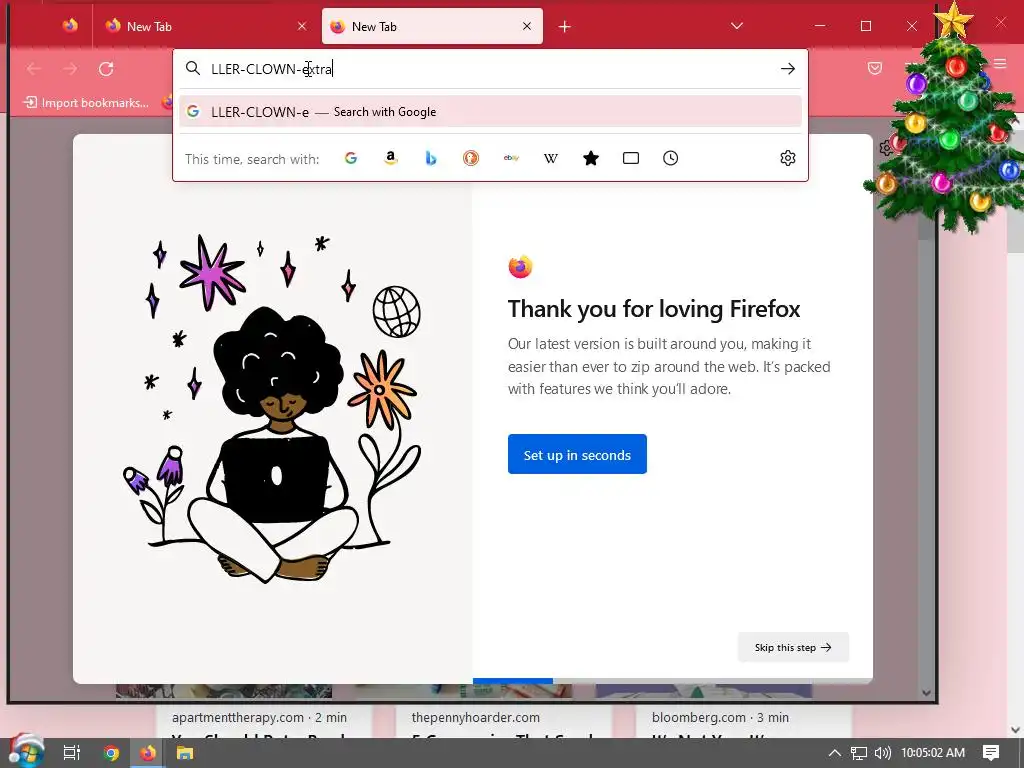Click the Firefox logo above heading
Viewport: 1024px width, 768px height.
point(520,266)
